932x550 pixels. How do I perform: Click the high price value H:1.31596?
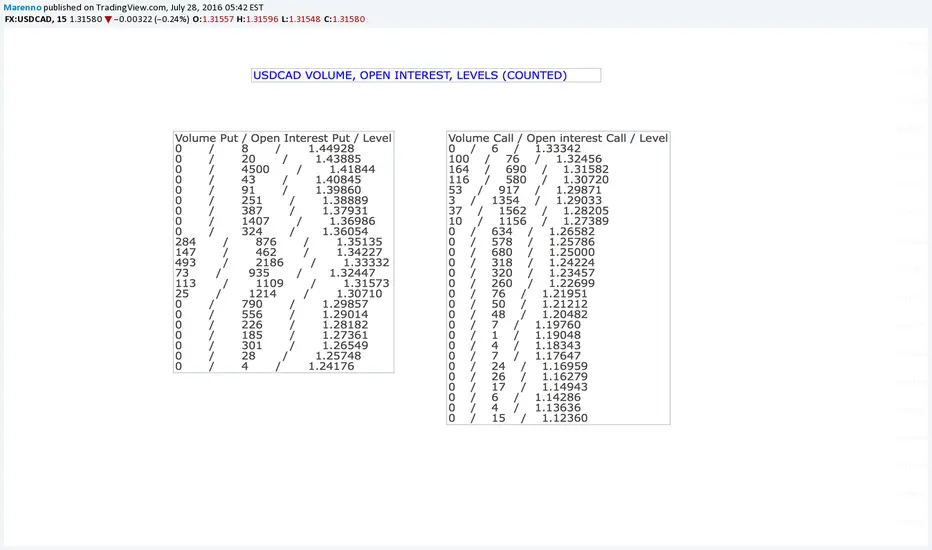[x=257, y=19]
